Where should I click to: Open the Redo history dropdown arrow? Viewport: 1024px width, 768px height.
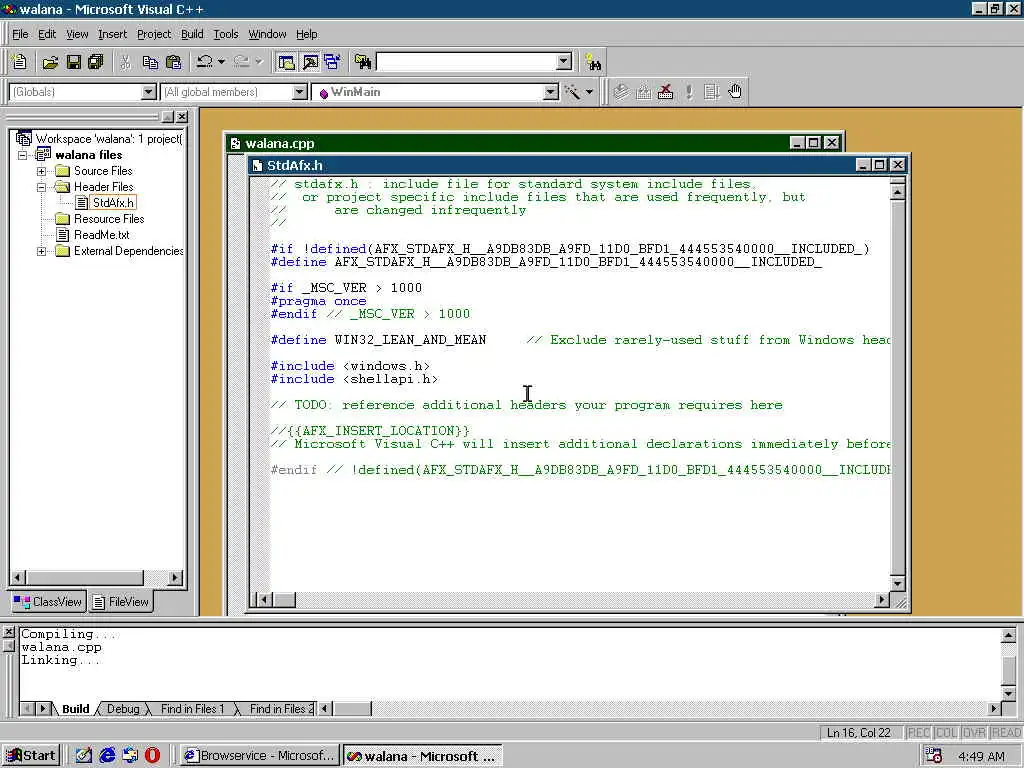point(259,62)
